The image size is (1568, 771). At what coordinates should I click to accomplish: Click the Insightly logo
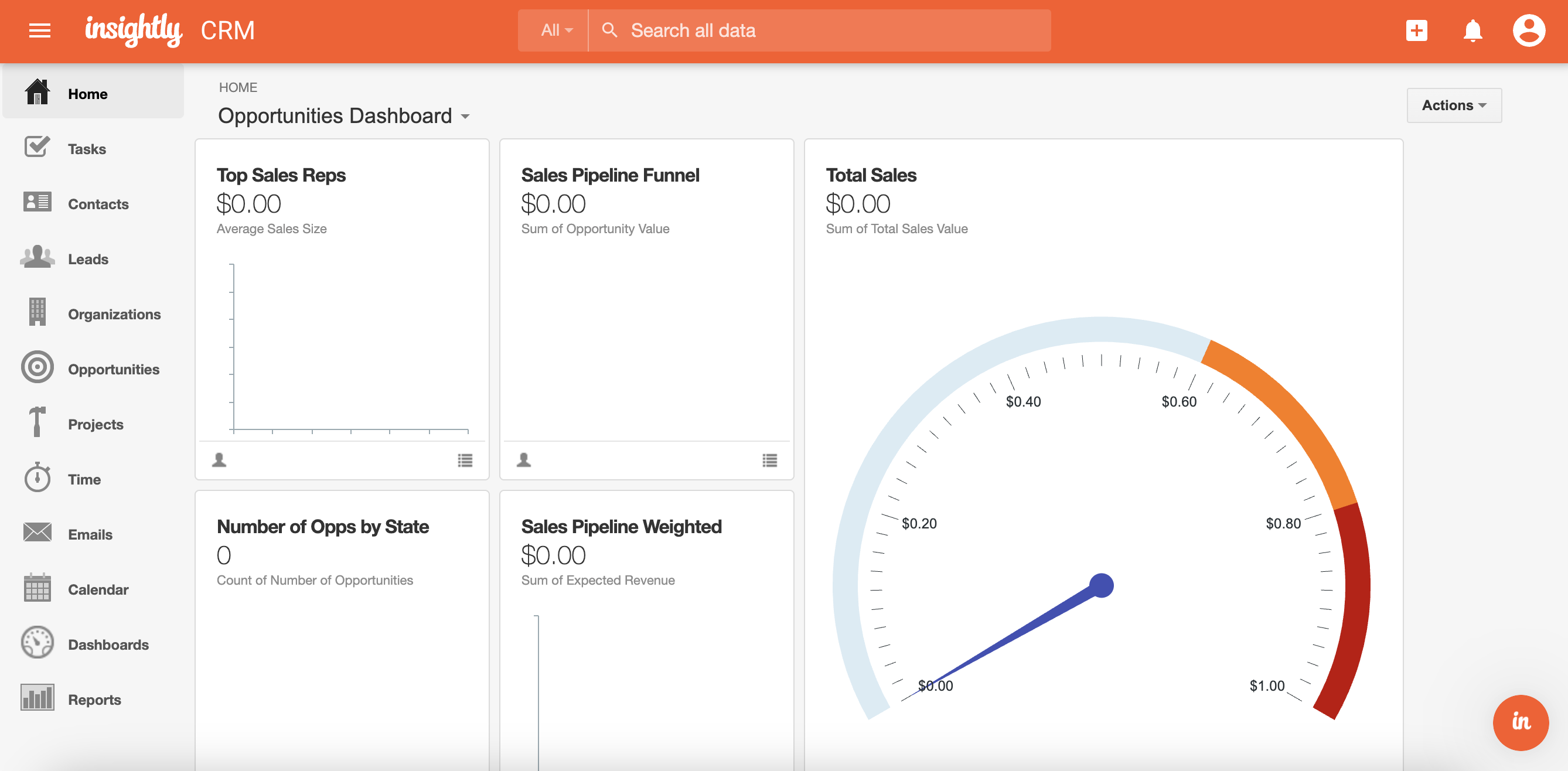click(134, 30)
